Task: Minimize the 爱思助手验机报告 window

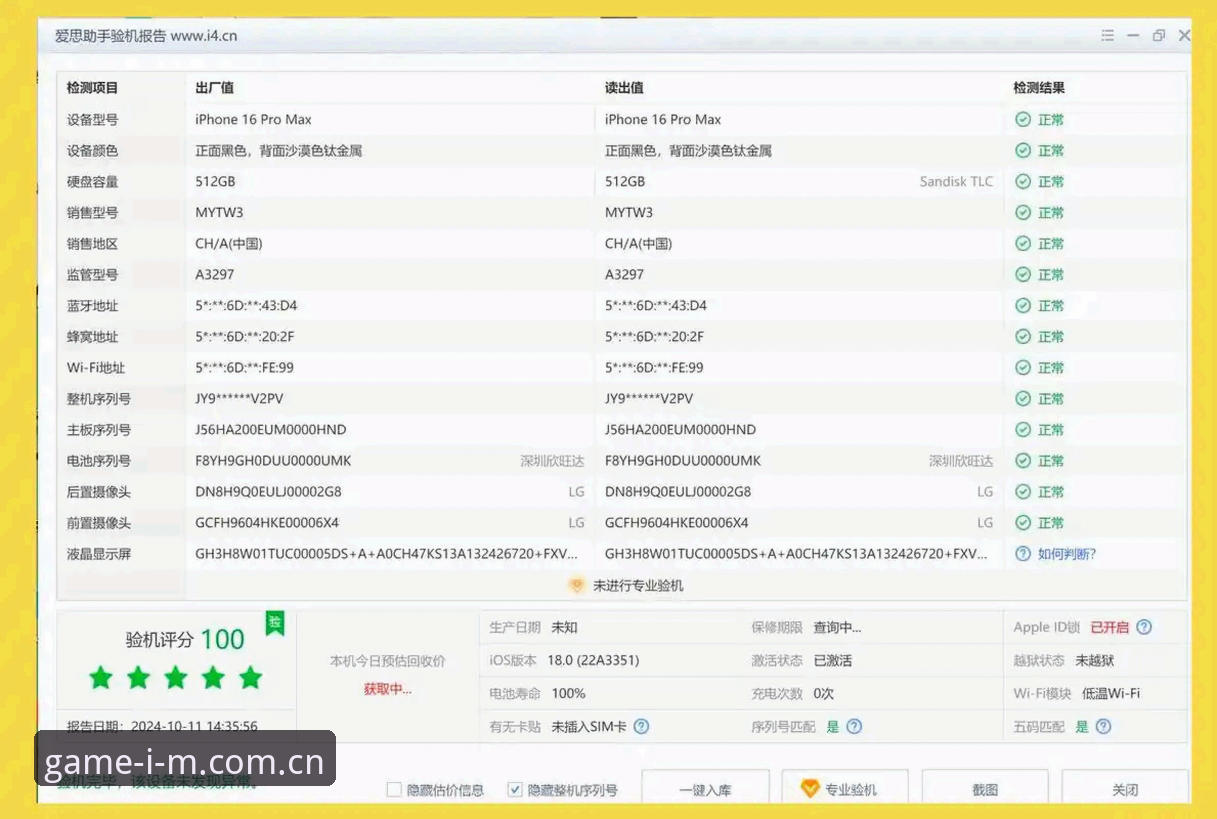Action: (1133, 35)
